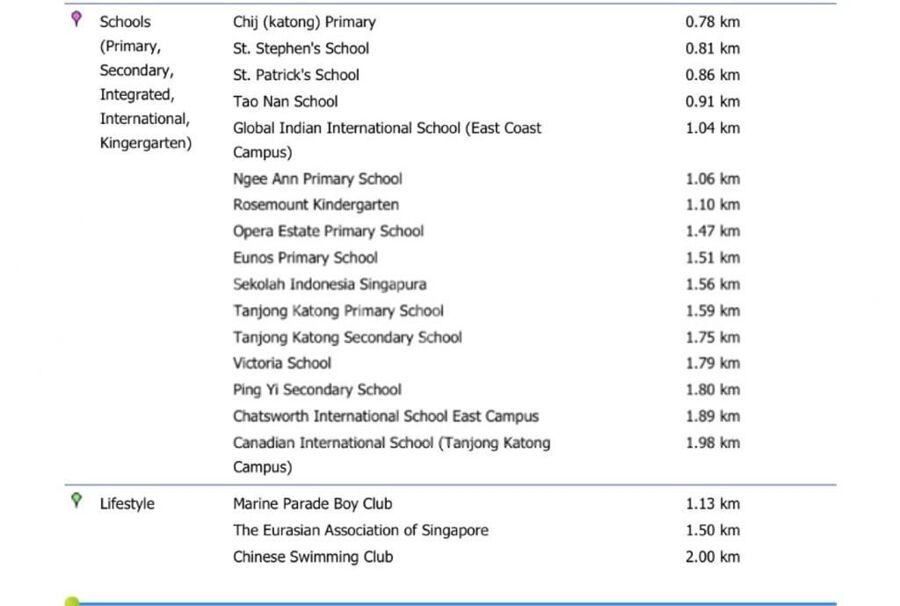Click St. Stephen's School listing
This screenshot has height=606, width=900.
coord(301,48)
